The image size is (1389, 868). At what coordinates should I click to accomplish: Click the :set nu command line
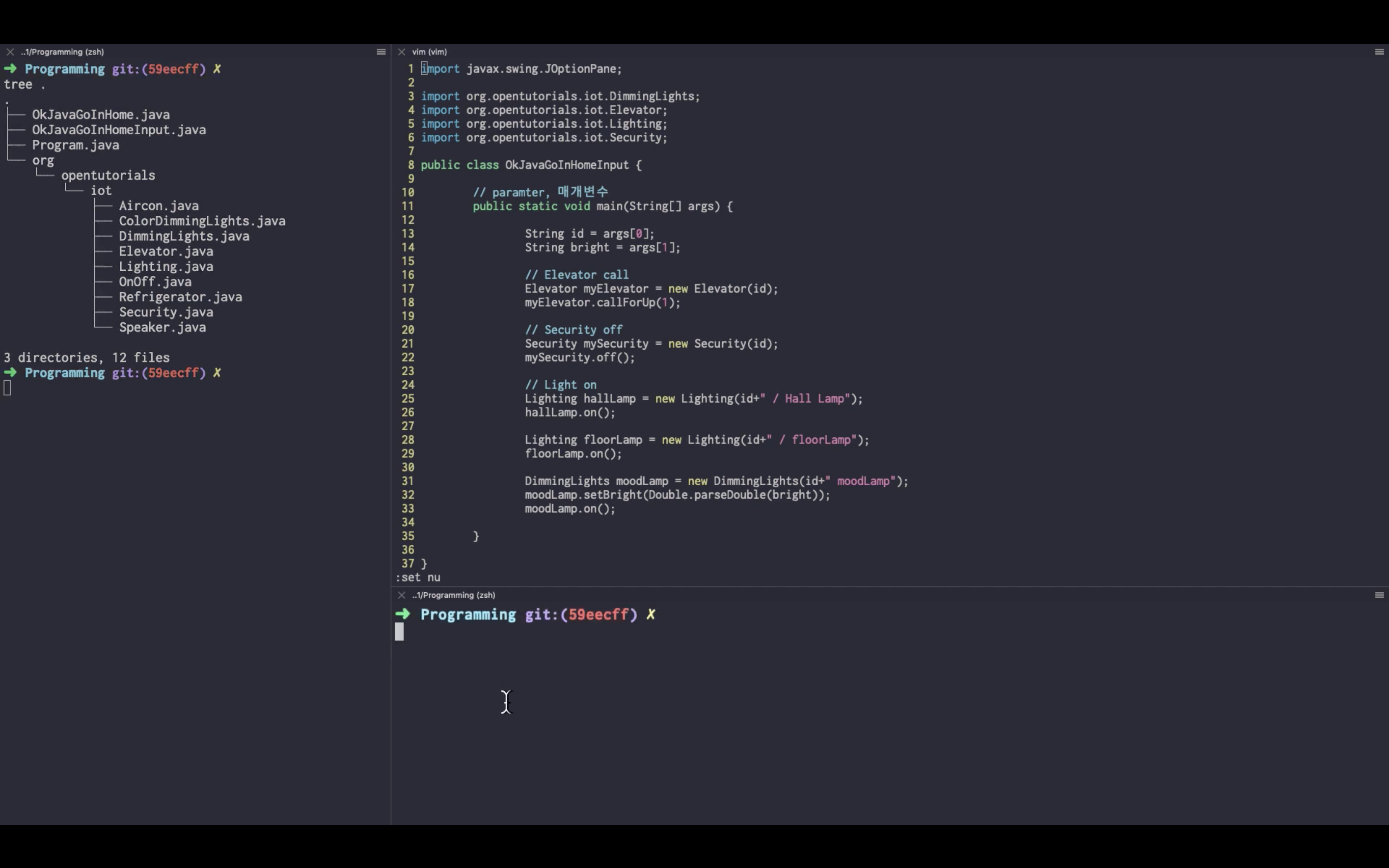click(x=418, y=577)
